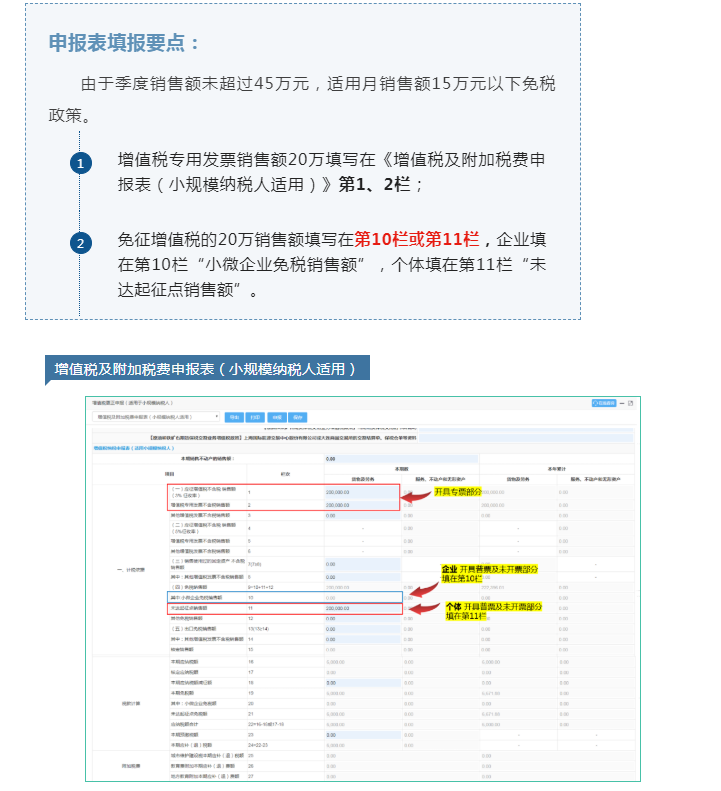
Task: Click row 2 专用发票 sales amount field
Action: (362, 505)
